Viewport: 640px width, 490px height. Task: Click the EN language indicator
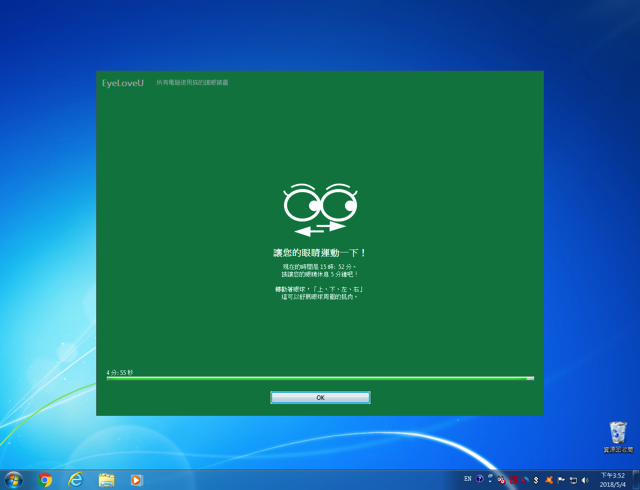tap(467, 480)
